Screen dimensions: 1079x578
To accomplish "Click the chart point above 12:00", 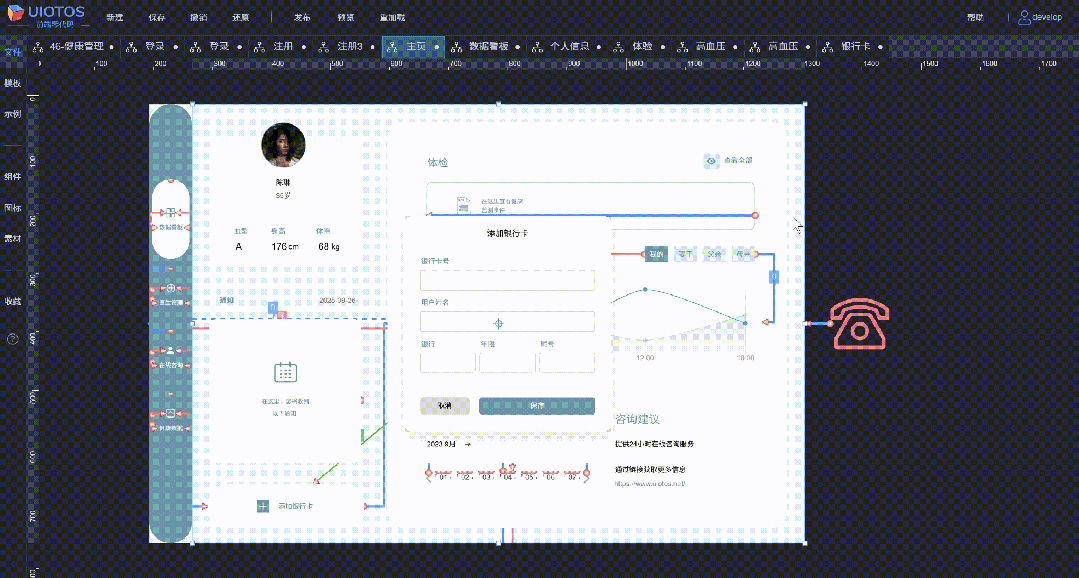I will [x=645, y=289].
